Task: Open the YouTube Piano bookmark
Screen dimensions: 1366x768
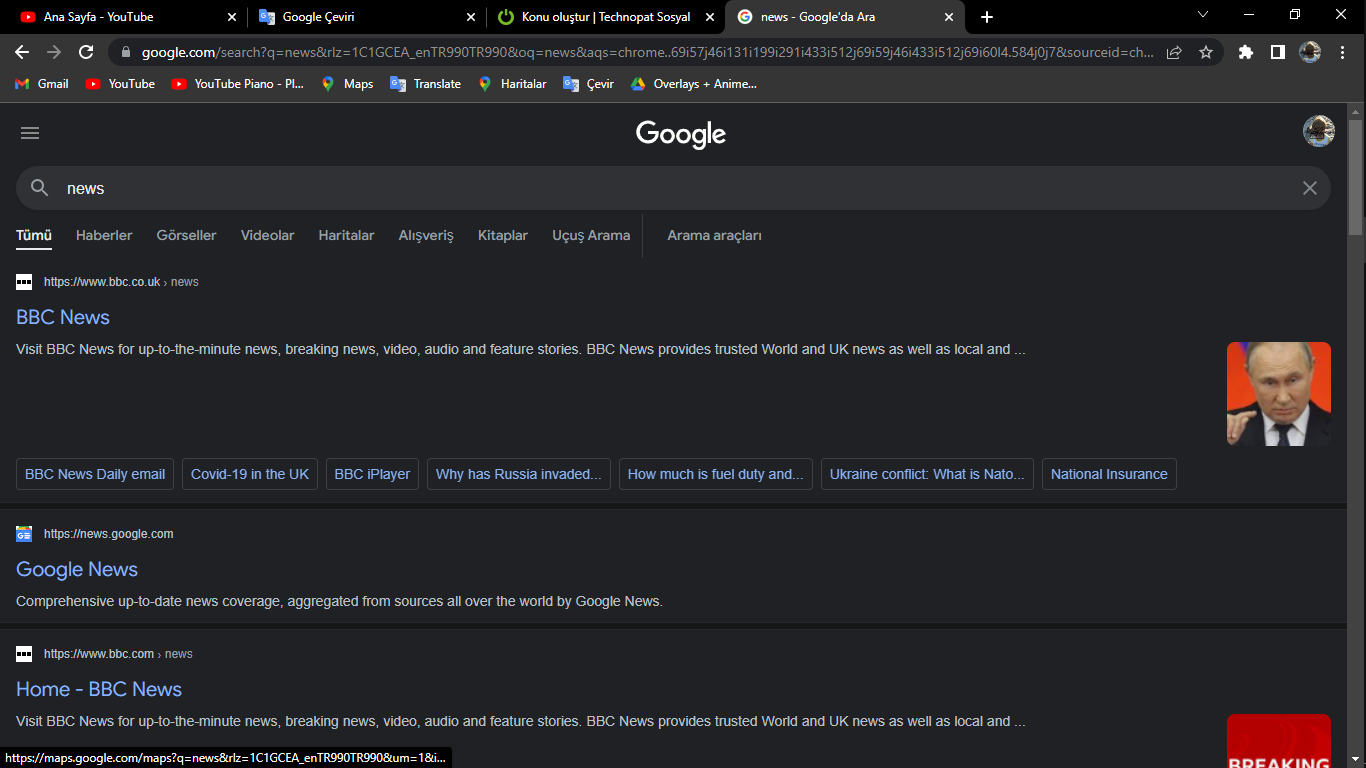Action: 238,84
